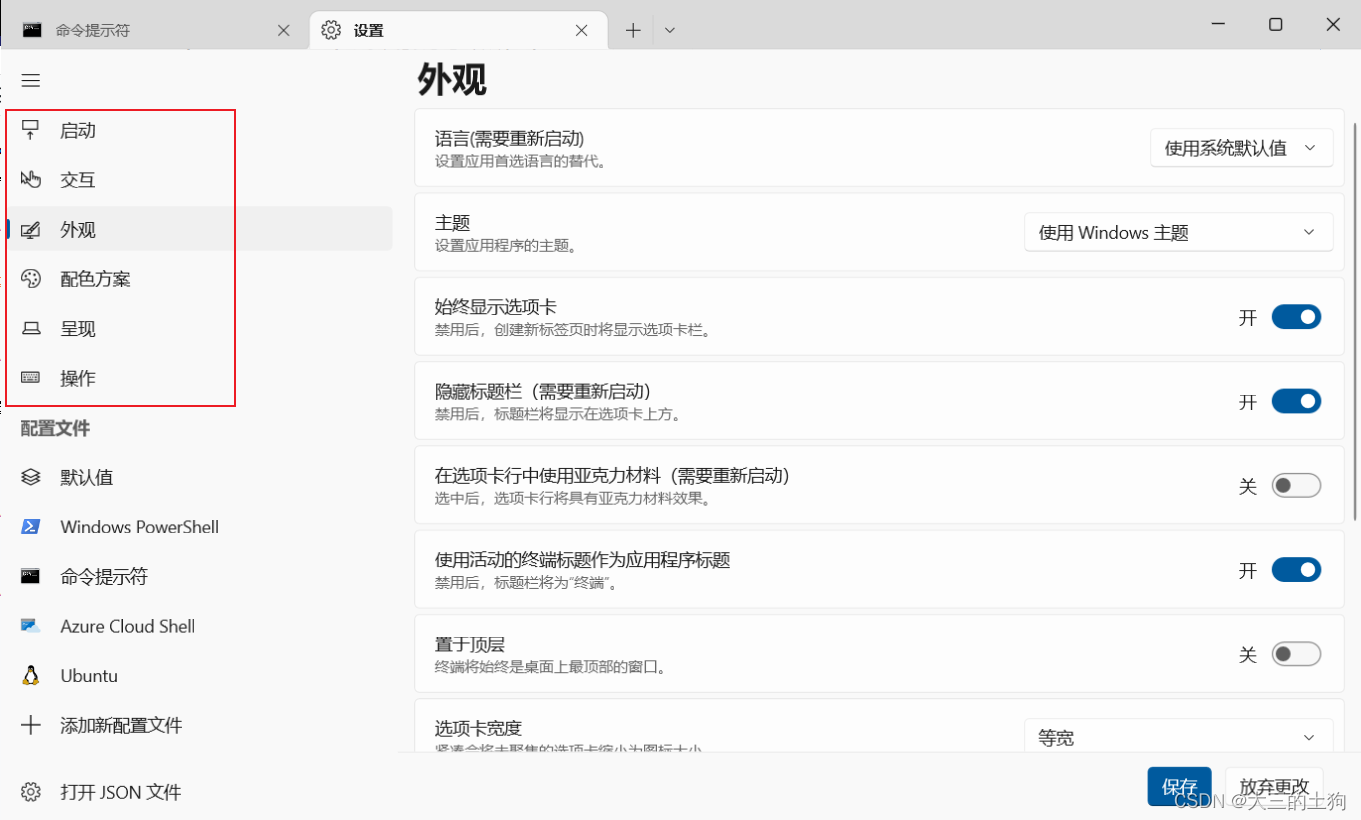
Task: Disable 始终显示选项卡 toggle
Action: coord(1296,316)
